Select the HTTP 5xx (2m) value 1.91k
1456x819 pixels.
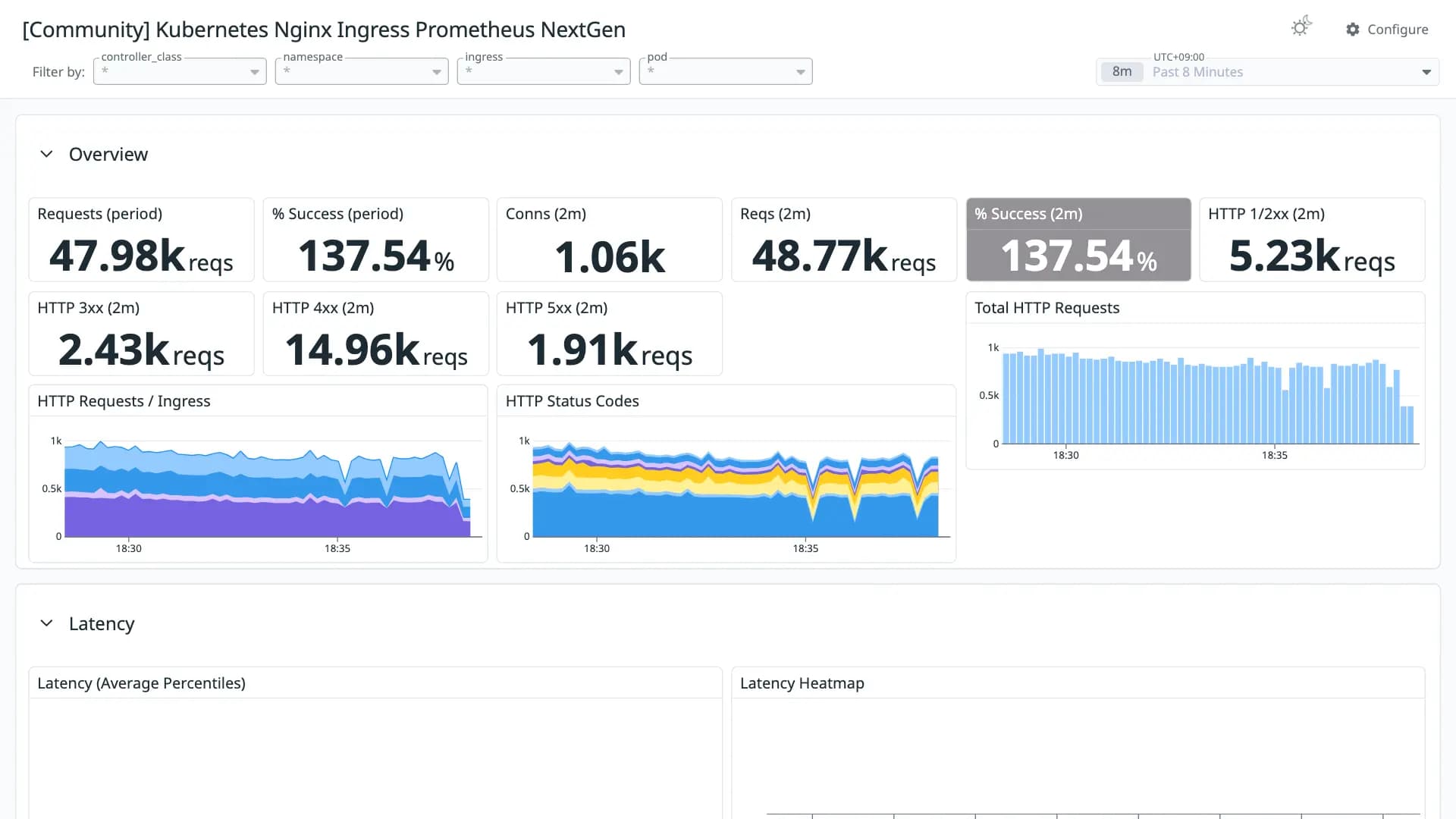coord(609,350)
